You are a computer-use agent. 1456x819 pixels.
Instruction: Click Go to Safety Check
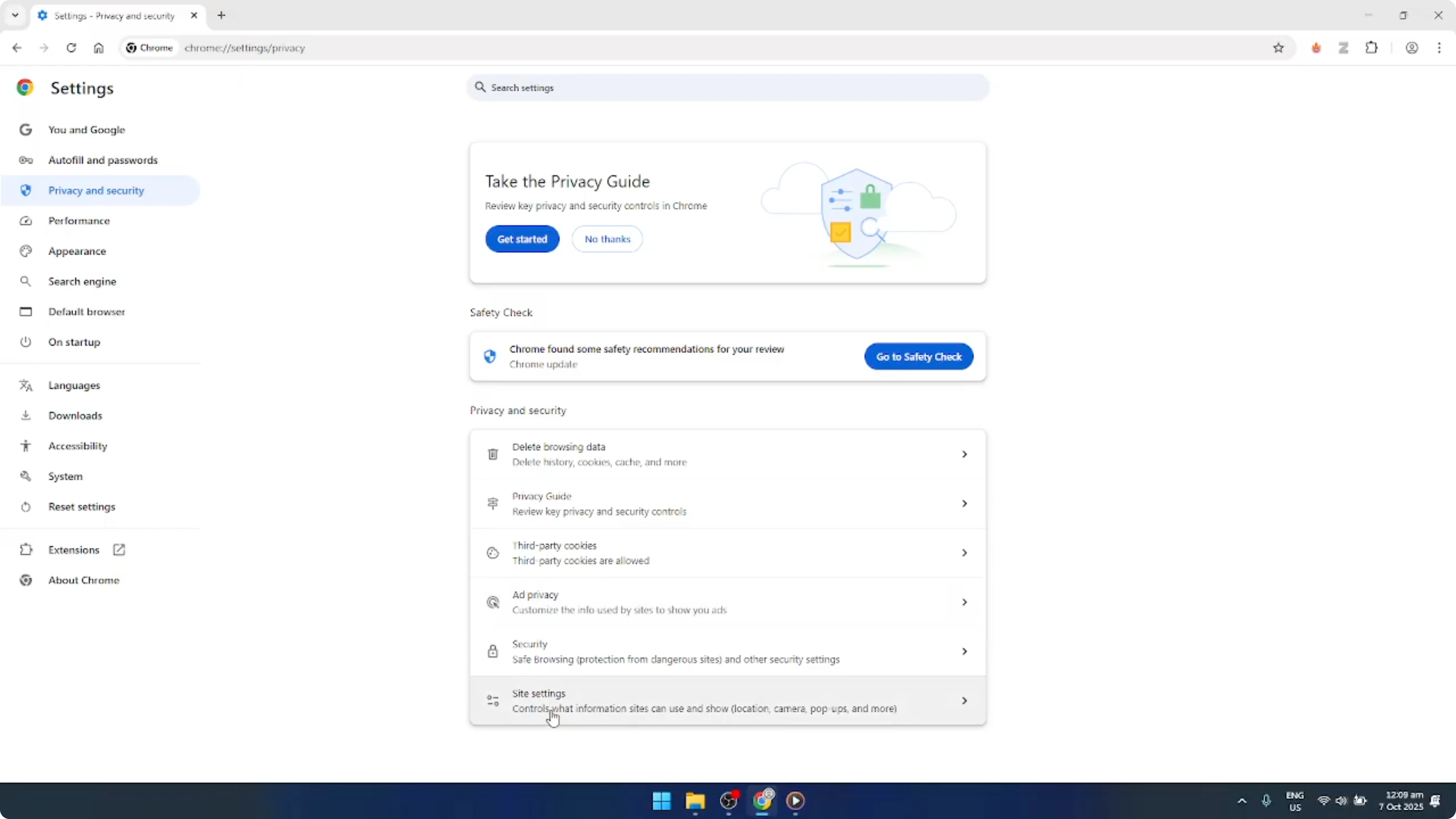pyautogui.click(x=918, y=356)
